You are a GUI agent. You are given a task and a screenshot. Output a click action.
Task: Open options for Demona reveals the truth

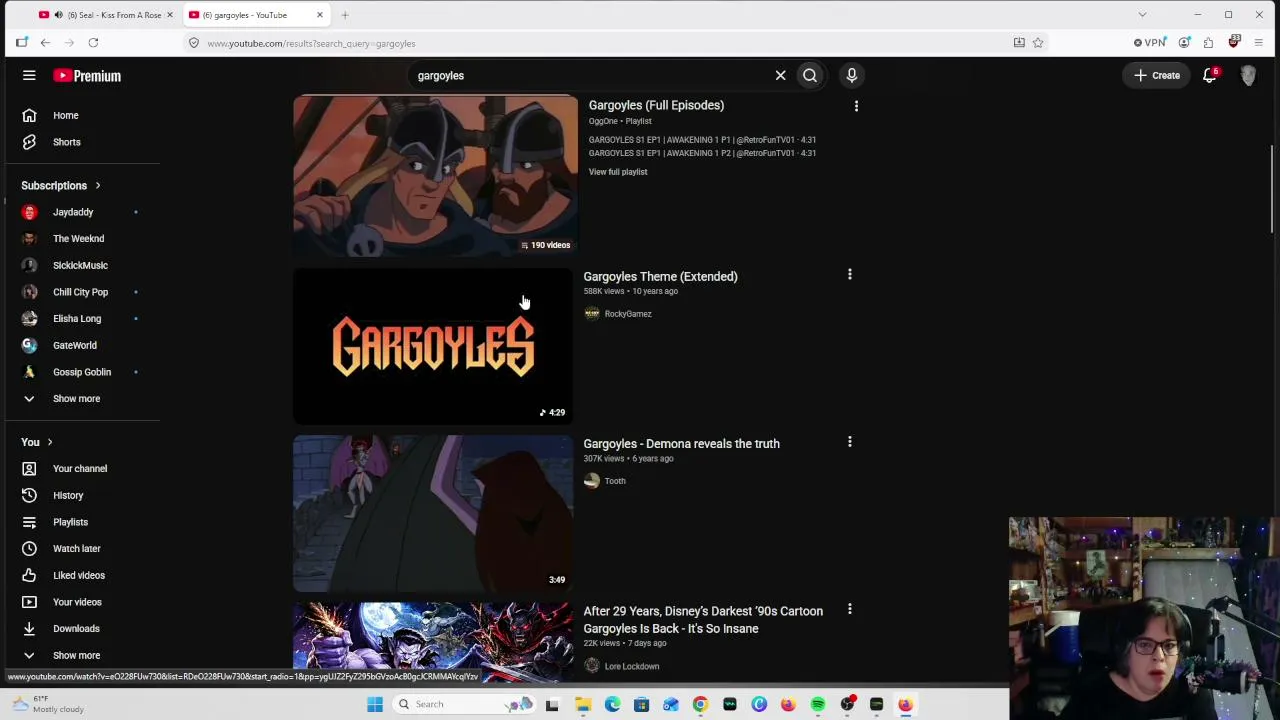(x=850, y=441)
